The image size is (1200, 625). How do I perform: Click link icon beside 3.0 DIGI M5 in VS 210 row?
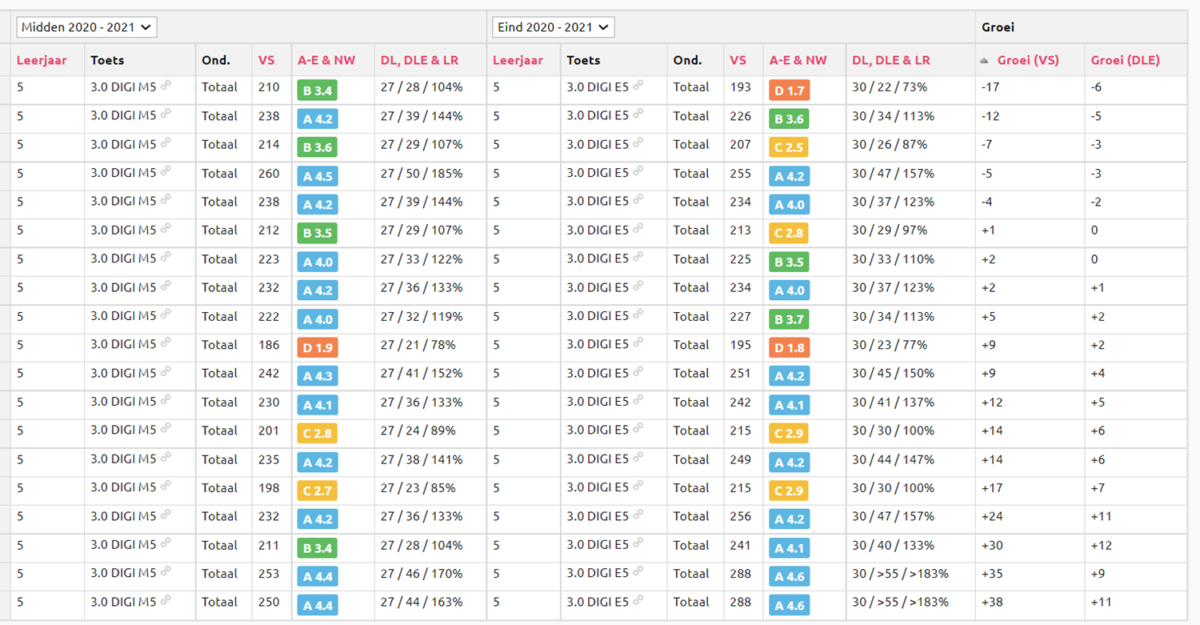tap(166, 86)
